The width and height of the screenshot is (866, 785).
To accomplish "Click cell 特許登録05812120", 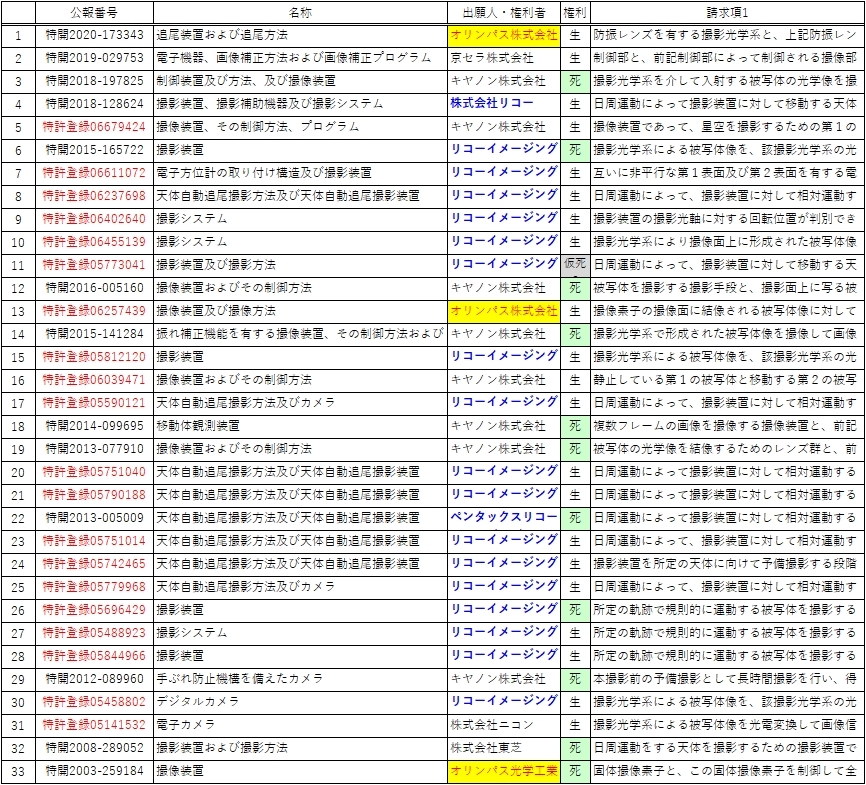I will pyautogui.click(x=94, y=357).
